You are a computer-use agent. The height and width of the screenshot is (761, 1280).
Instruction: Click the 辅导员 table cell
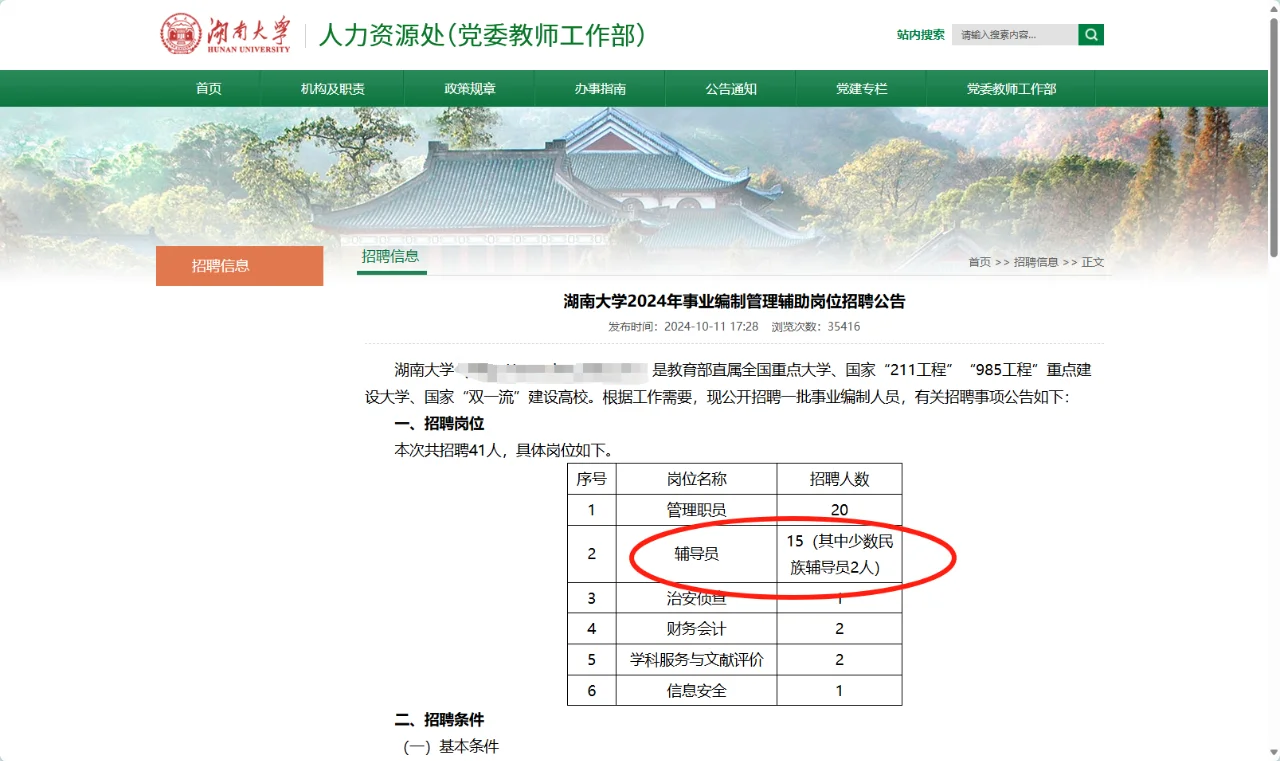pos(696,554)
